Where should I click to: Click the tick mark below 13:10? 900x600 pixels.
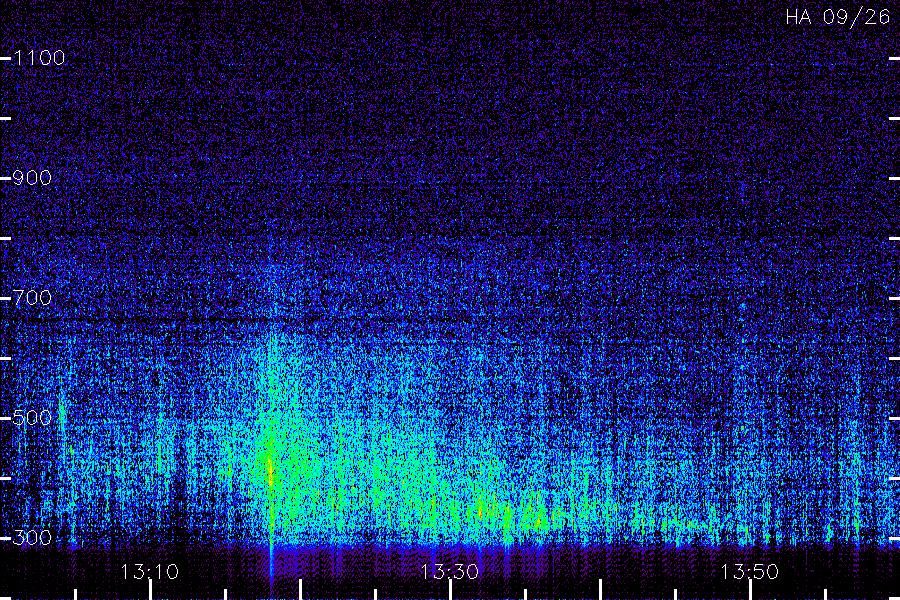tap(150, 590)
